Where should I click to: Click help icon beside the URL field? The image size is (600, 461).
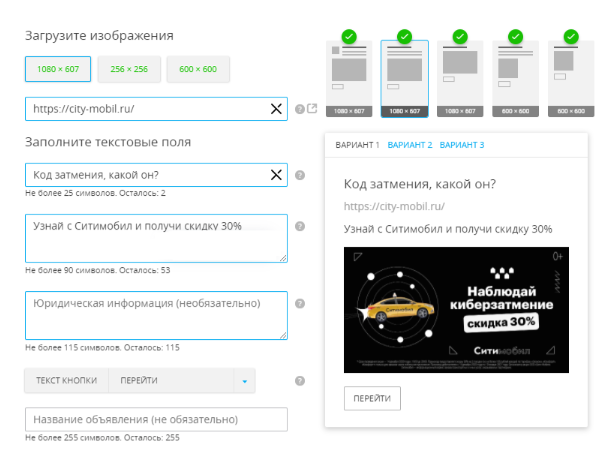[x=300, y=109]
